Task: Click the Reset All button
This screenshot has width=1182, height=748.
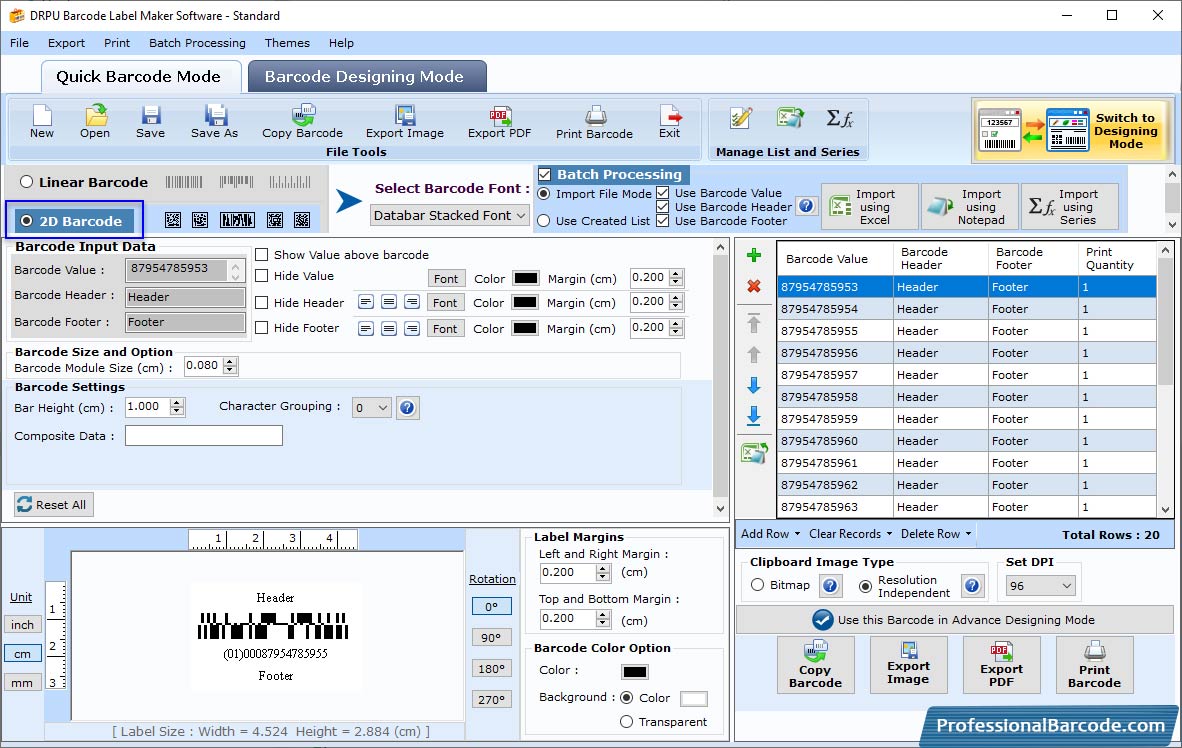Action: [x=54, y=504]
